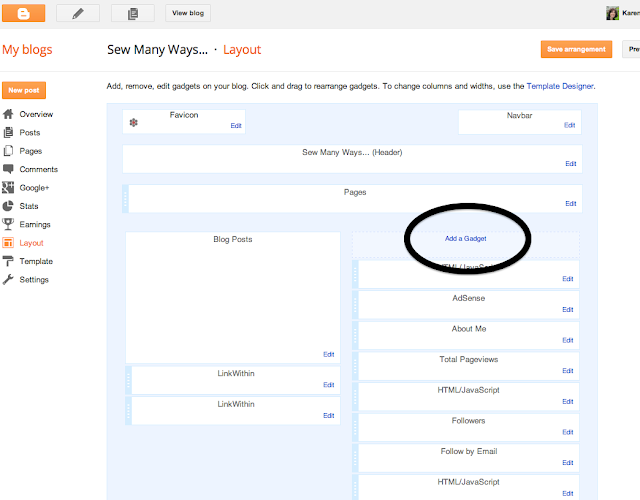The image size is (640, 500).
Task: Edit the Pages gadget
Action: pos(571,204)
